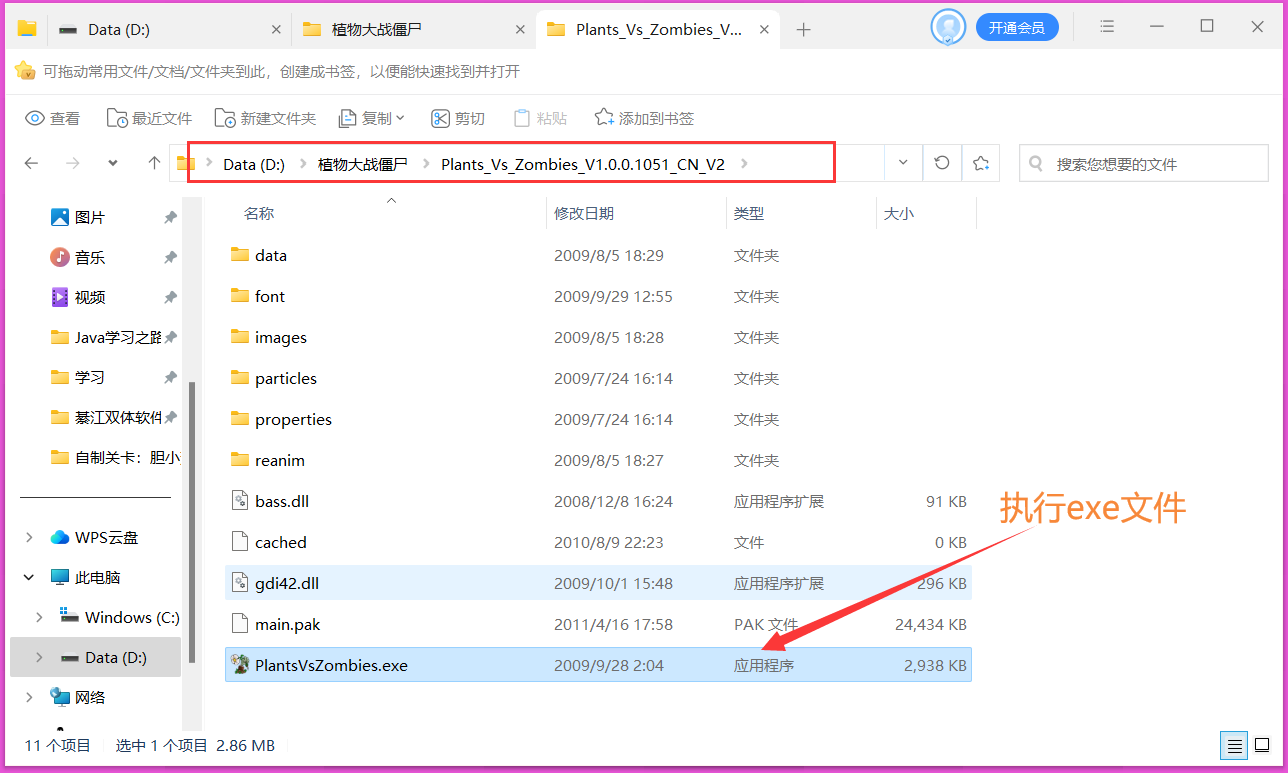The height and width of the screenshot is (773, 1288).
Task: Select the font folder
Action: [598, 296]
